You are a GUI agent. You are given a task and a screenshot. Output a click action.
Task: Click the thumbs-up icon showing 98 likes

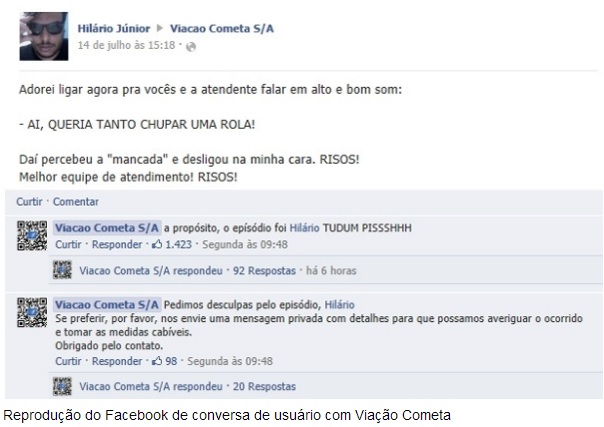point(157,361)
